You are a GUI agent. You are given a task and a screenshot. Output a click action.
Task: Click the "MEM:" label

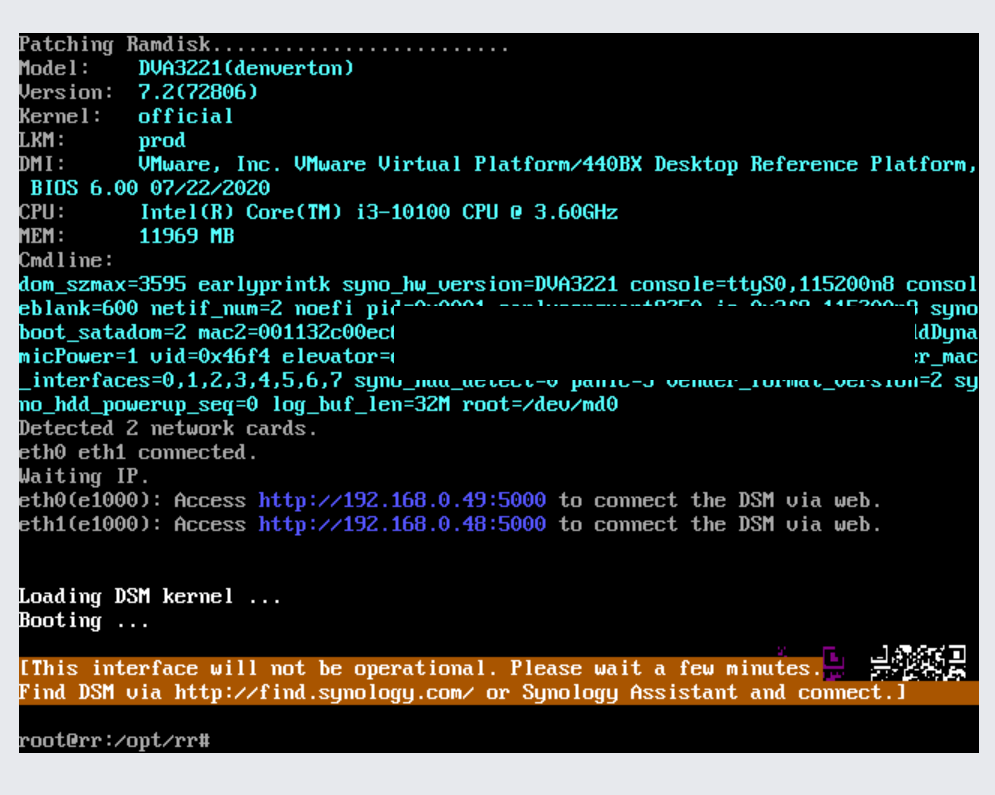pos(42,237)
